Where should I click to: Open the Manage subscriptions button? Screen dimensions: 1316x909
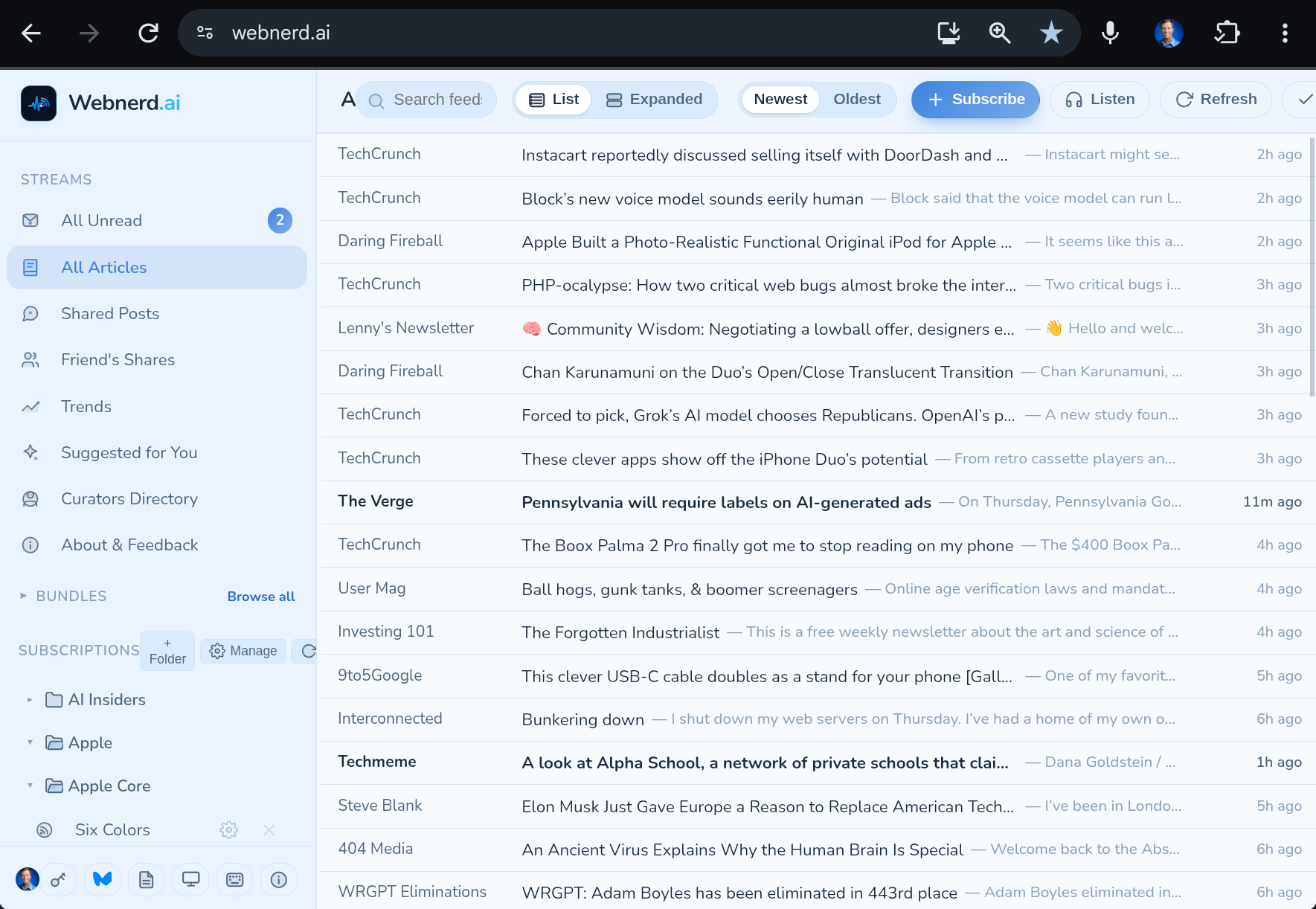click(243, 651)
